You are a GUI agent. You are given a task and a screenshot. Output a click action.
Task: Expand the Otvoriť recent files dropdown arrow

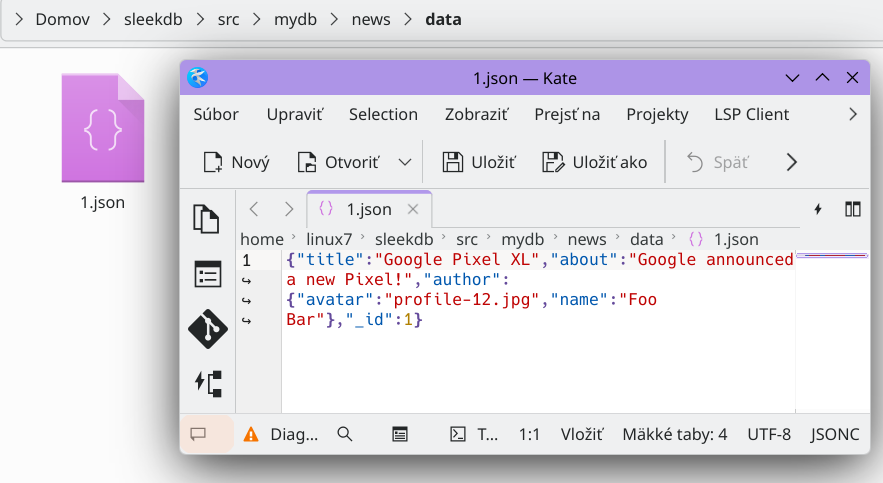[x=405, y=162]
